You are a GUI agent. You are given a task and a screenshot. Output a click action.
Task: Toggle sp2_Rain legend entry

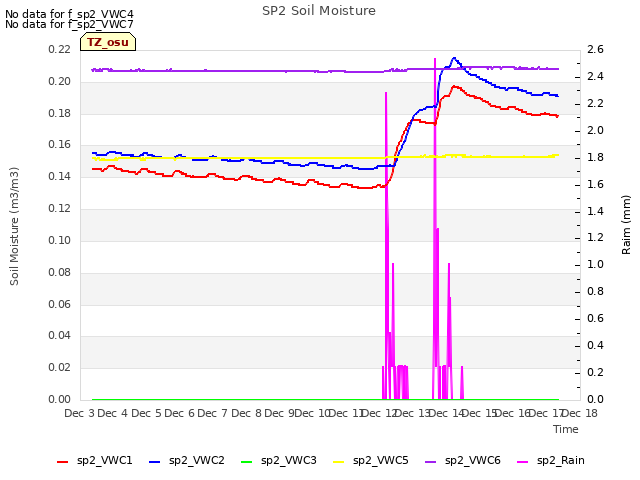551,461
